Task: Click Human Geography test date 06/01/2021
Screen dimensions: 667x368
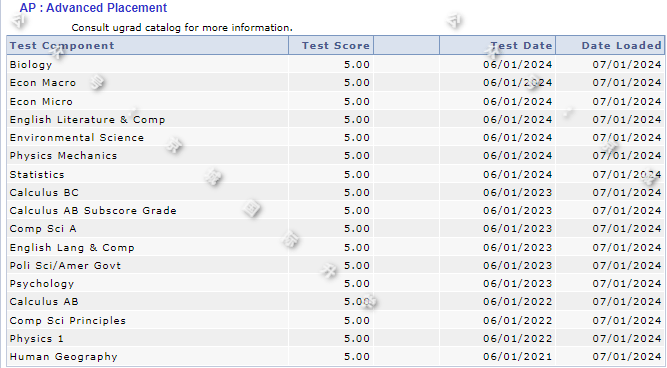Action: pos(518,357)
